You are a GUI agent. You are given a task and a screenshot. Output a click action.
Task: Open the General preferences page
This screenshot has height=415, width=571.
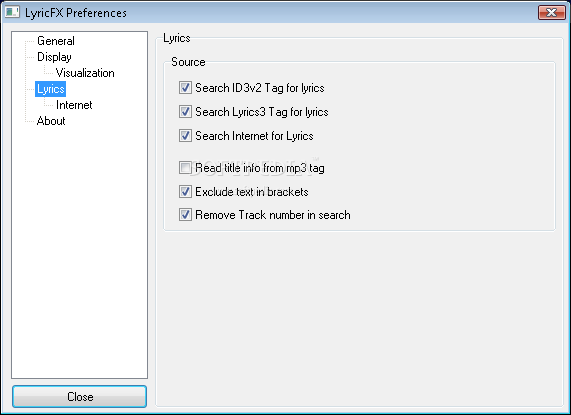tap(56, 41)
